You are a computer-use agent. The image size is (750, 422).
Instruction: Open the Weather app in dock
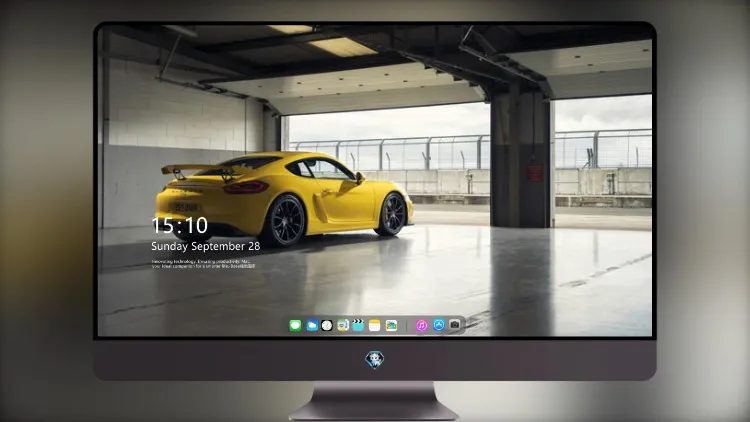point(312,326)
